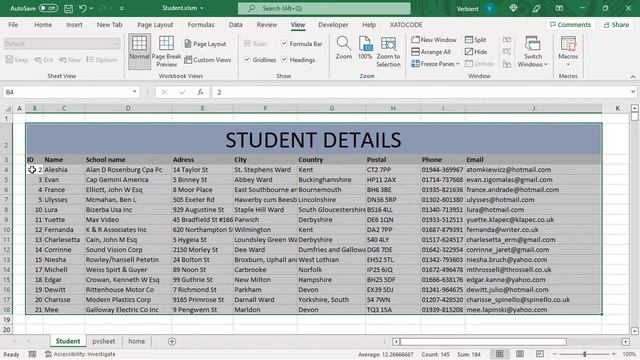The image size is (640, 360).
Task: Toggle the Gridlines checkbox
Action: click(x=247, y=60)
